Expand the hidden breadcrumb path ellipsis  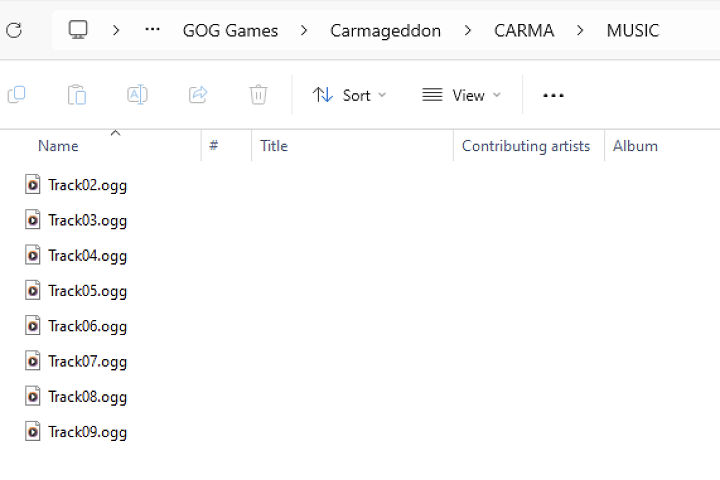click(152, 30)
